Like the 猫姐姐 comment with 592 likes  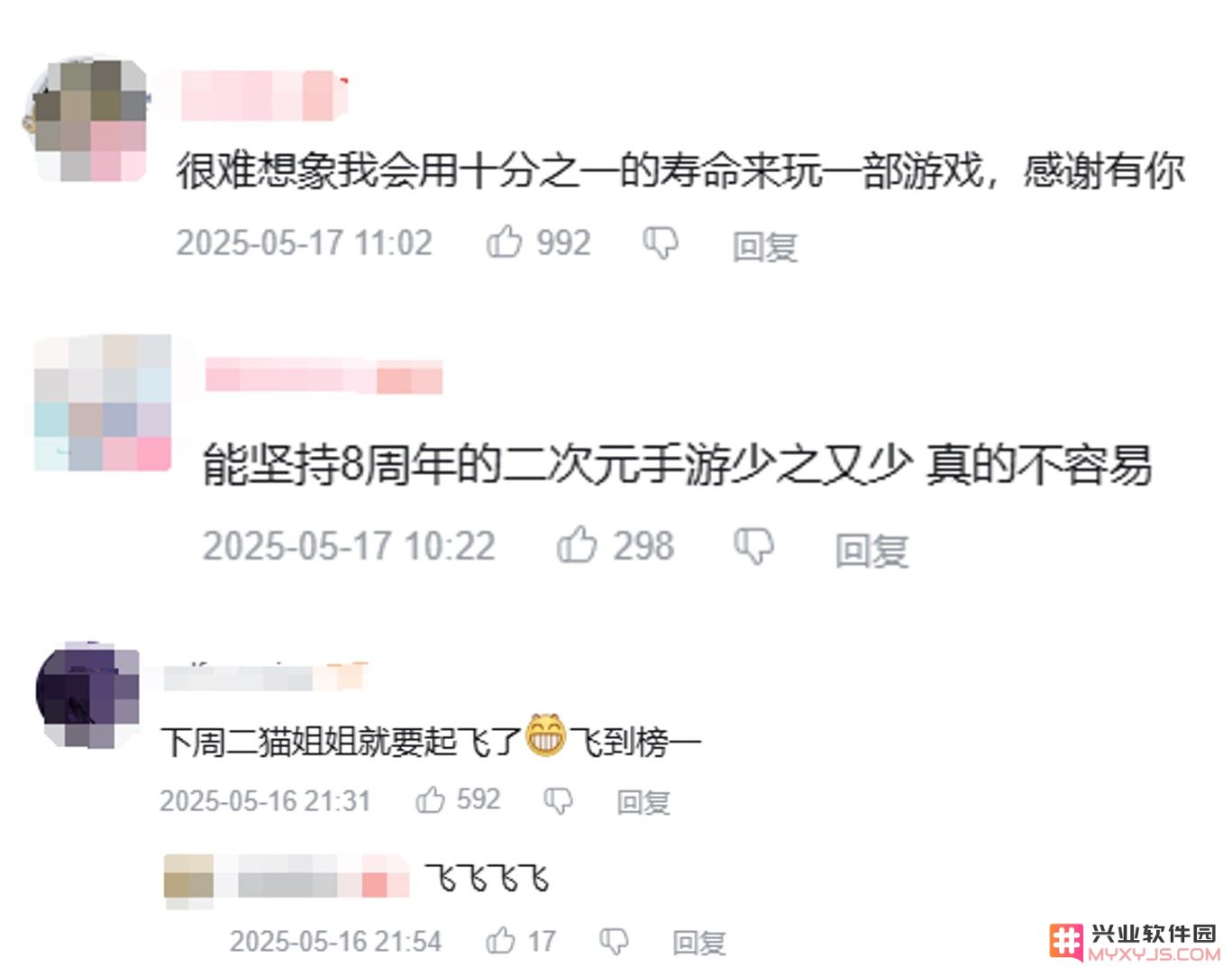click(x=430, y=799)
